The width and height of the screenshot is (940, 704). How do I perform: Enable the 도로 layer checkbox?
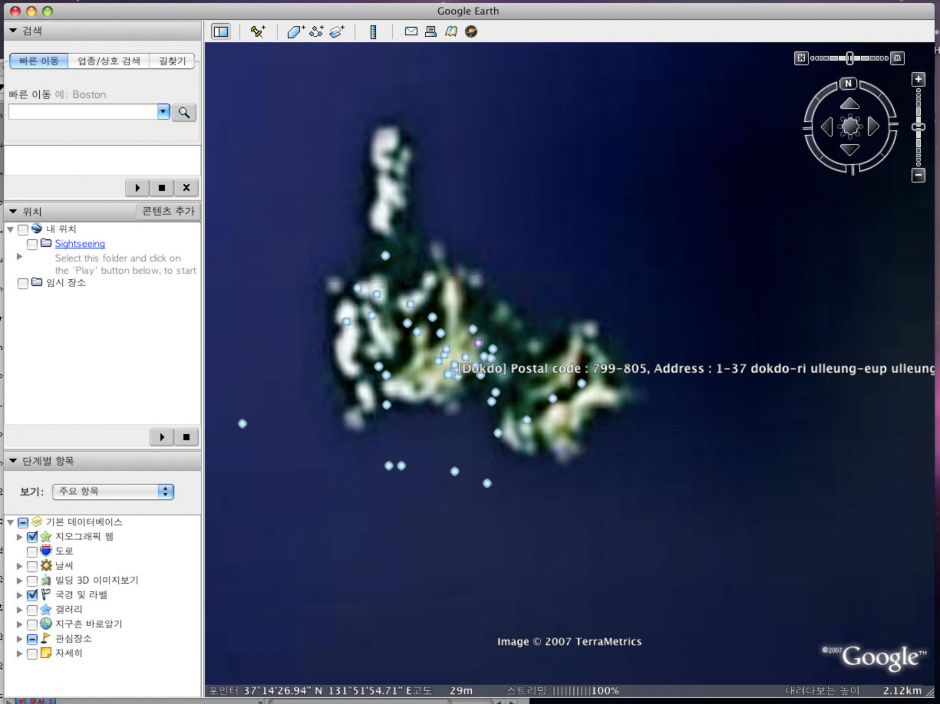32,551
